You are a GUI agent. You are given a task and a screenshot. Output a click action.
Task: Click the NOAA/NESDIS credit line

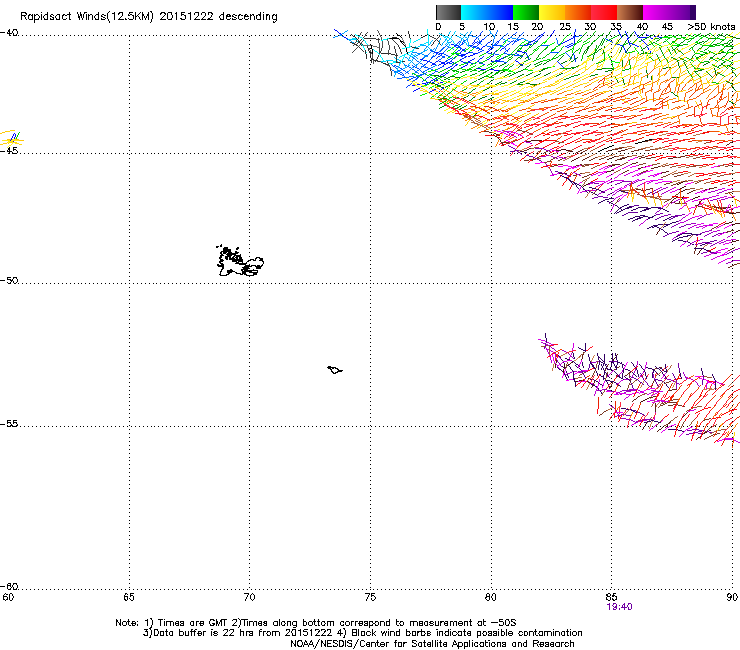(432, 644)
